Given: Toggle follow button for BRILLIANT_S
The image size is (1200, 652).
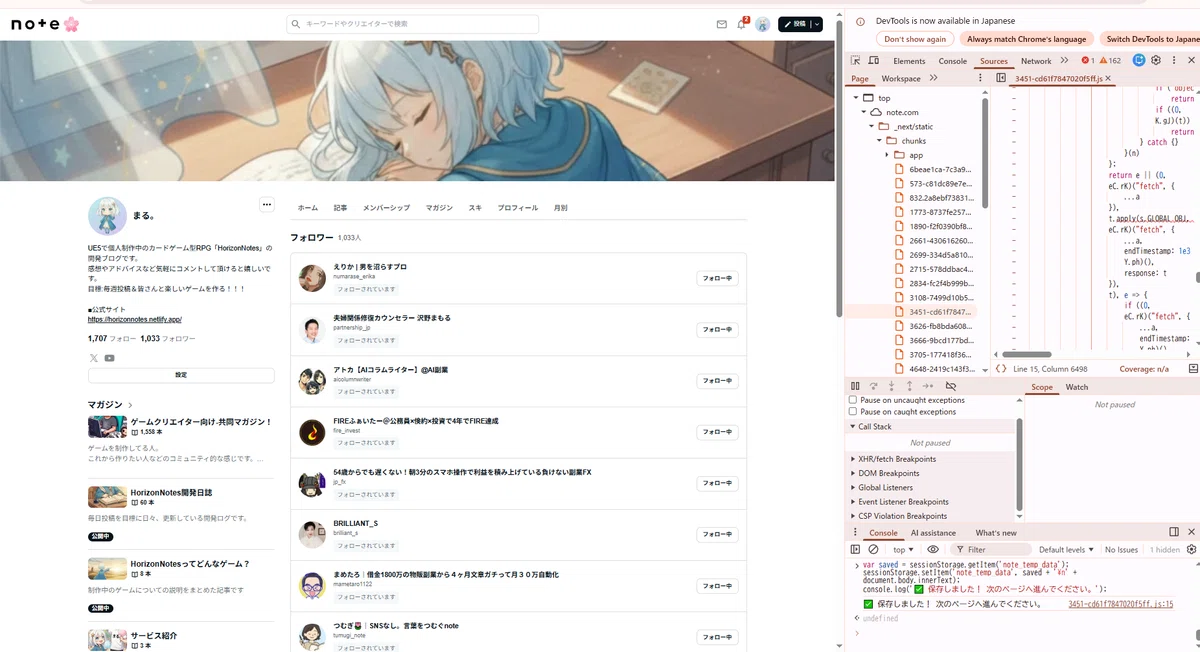Looking at the screenshot, I should coord(717,534).
